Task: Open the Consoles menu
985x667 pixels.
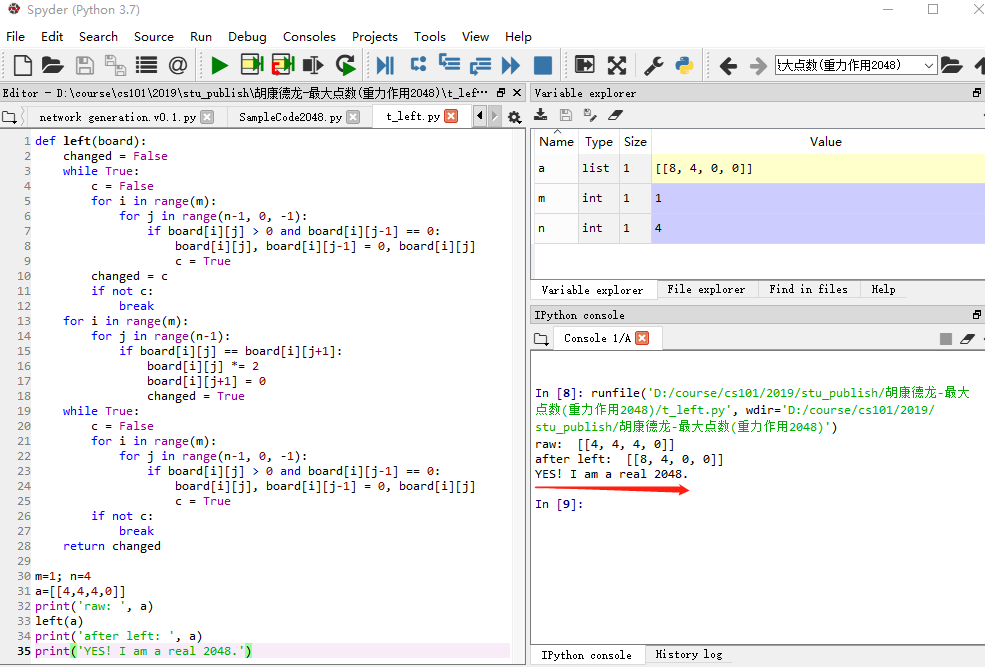Action: tap(309, 36)
